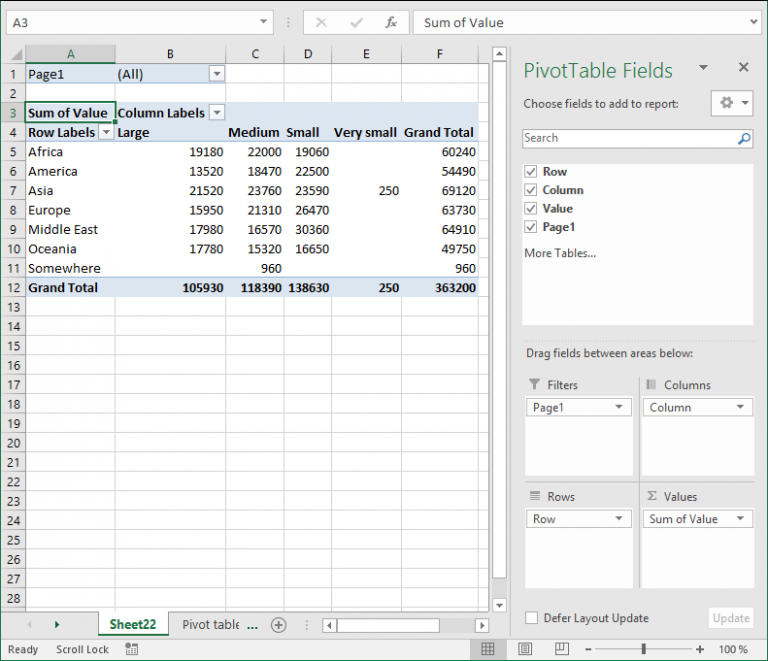This screenshot has width=768, height=661.
Task: Switch to the Pivot table sheet tab
Action: click(211, 625)
